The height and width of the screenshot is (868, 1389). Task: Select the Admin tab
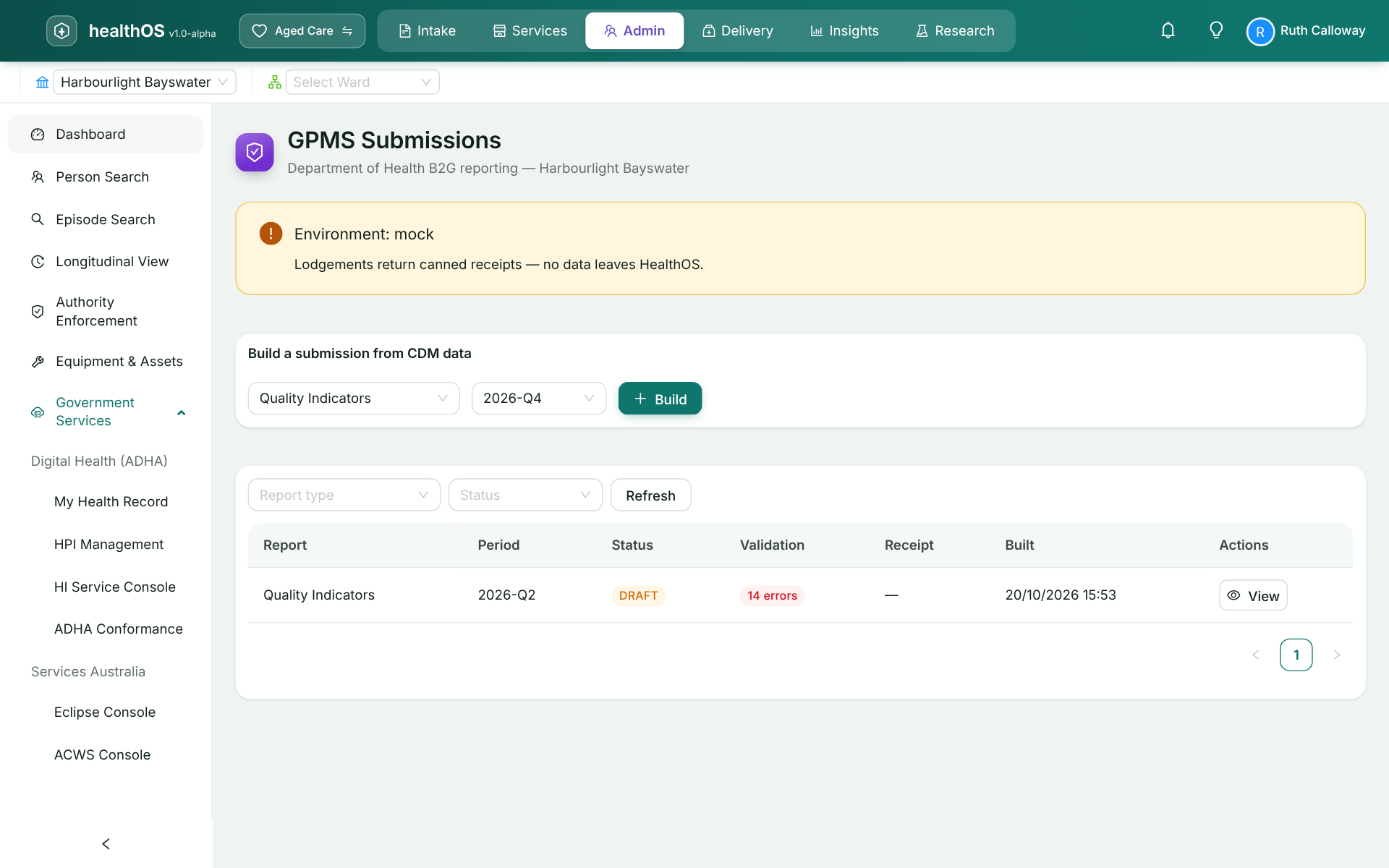pos(634,31)
